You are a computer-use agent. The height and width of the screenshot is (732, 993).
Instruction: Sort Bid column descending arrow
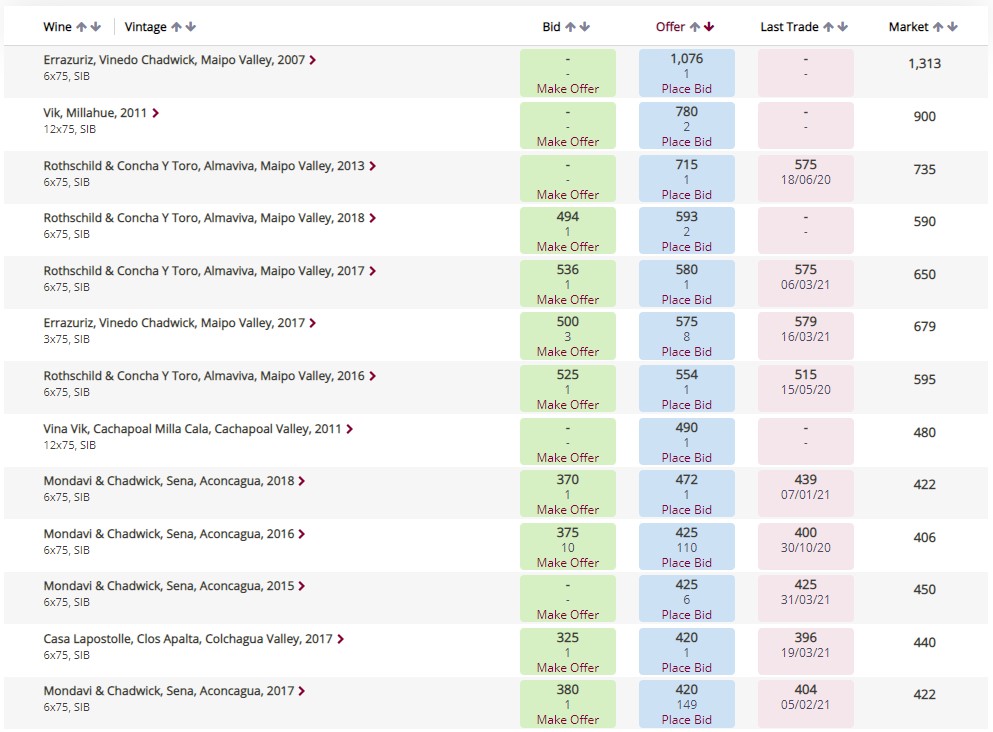tap(585, 27)
